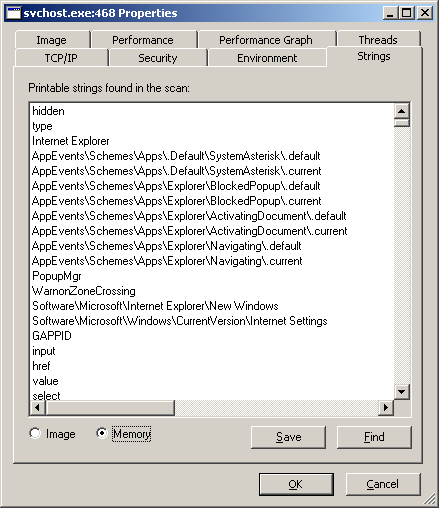The height and width of the screenshot is (508, 439).
Task: Click the scroll left arrow below strings
Action: coord(38,407)
